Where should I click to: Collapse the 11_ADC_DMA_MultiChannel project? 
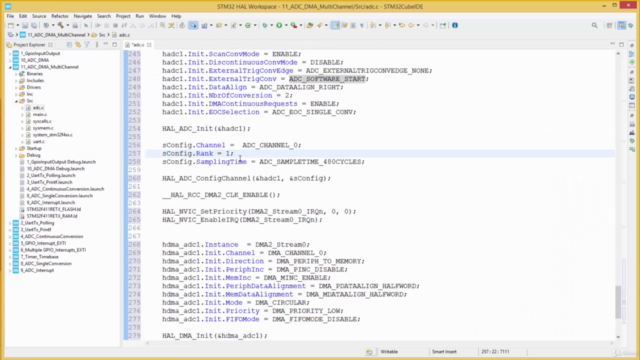(10, 67)
